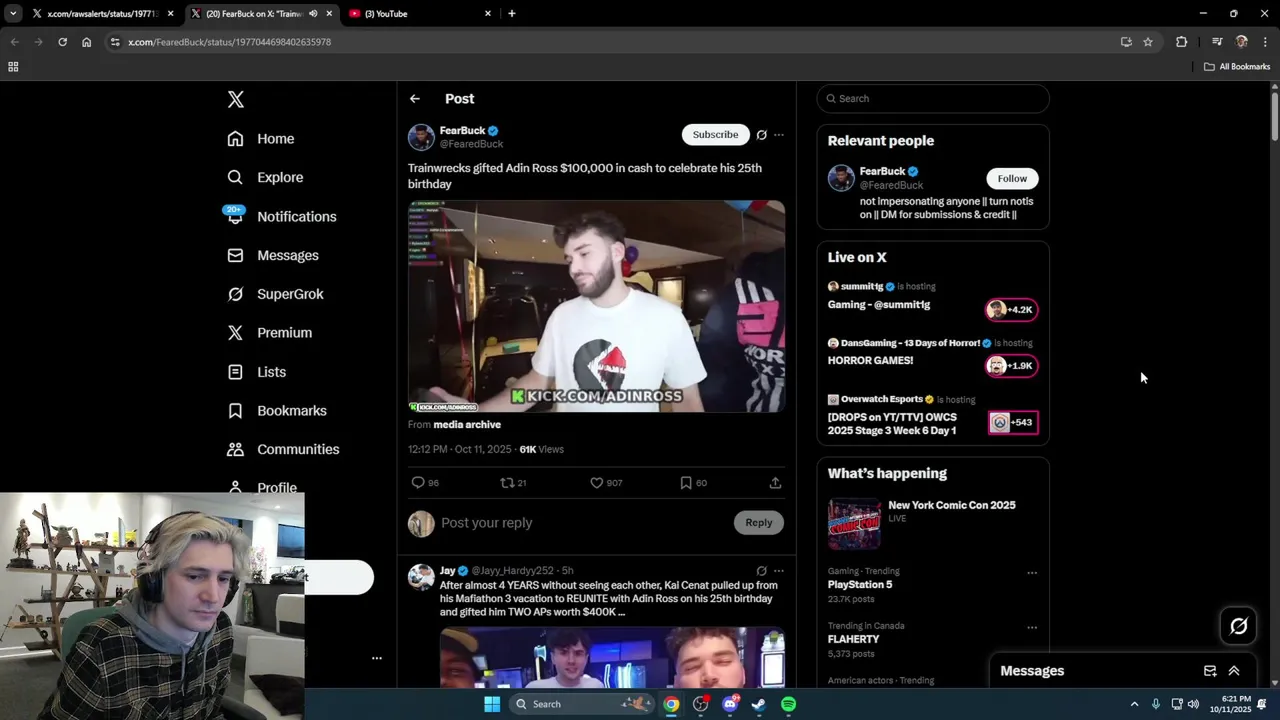Open Chrome extensions puzzle icon
Image resolution: width=1280 pixels, height=720 pixels.
[1182, 42]
